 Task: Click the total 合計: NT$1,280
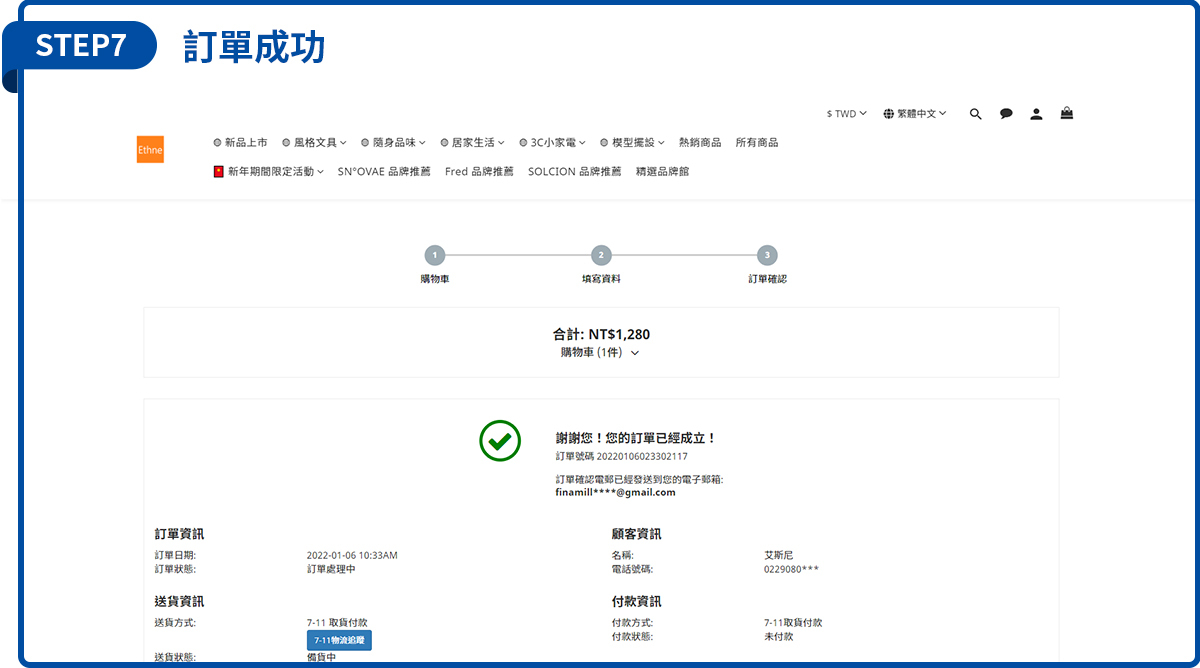click(601, 334)
